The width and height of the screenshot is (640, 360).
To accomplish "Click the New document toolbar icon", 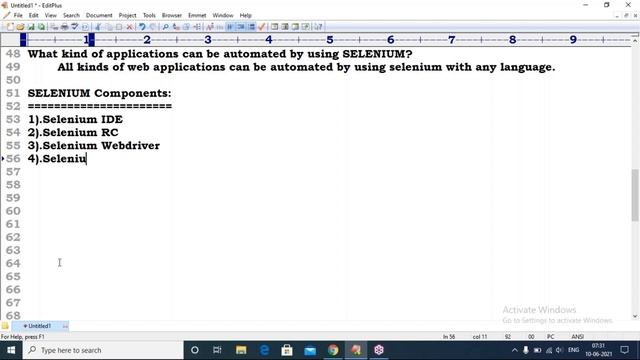I will click(x=10, y=27).
